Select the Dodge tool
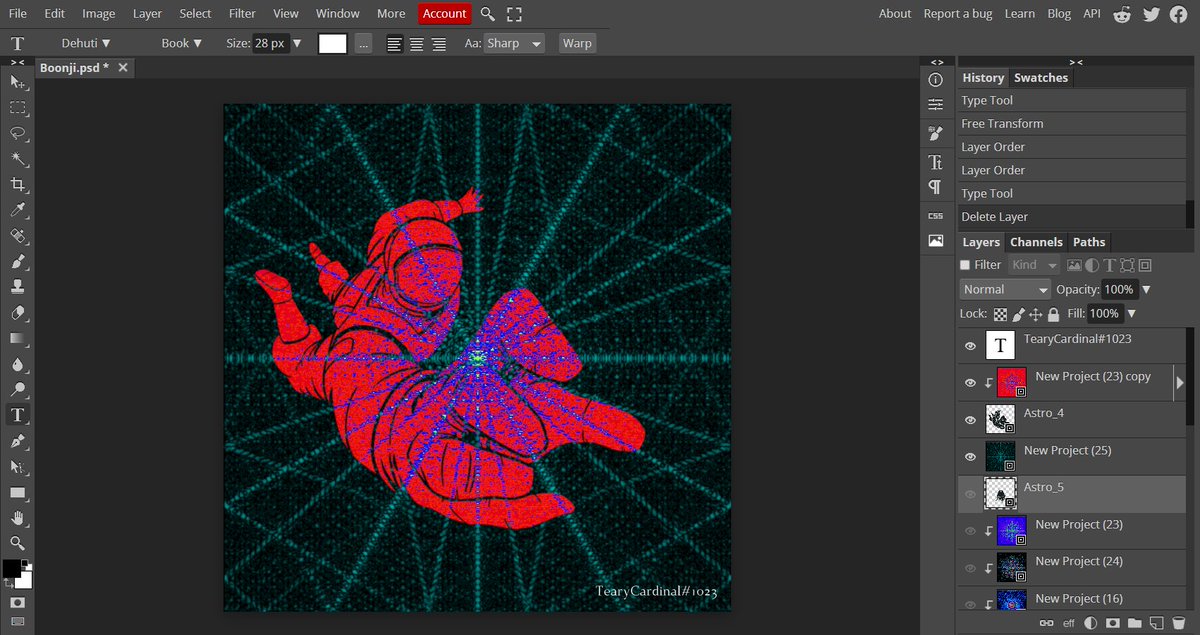The height and width of the screenshot is (635, 1200). pos(18,390)
